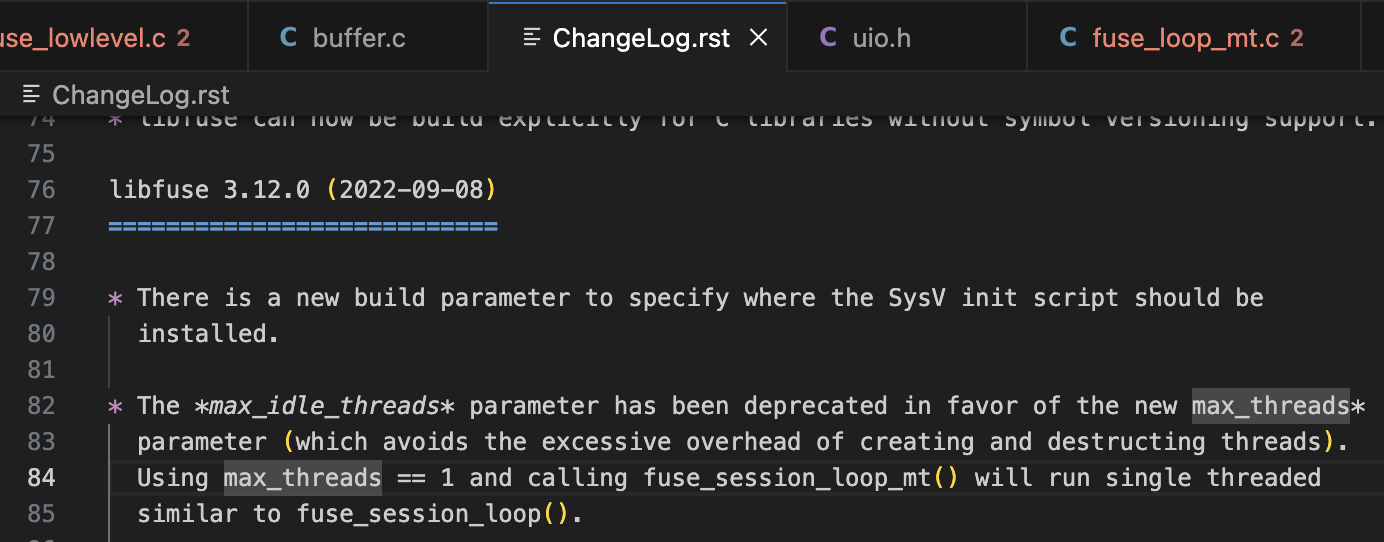Click ChangeLog.rst text in the breadcrumb bar
The height and width of the screenshot is (542, 1384).
click(141, 95)
